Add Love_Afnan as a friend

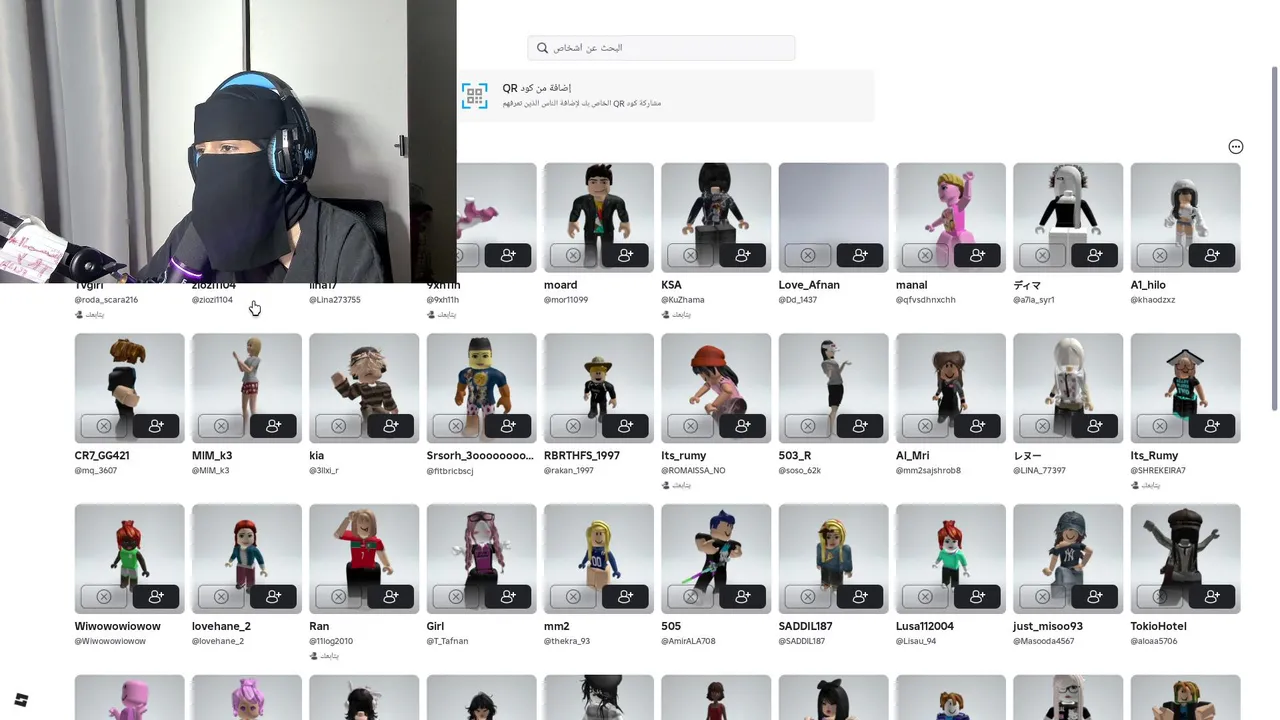point(860,256)
